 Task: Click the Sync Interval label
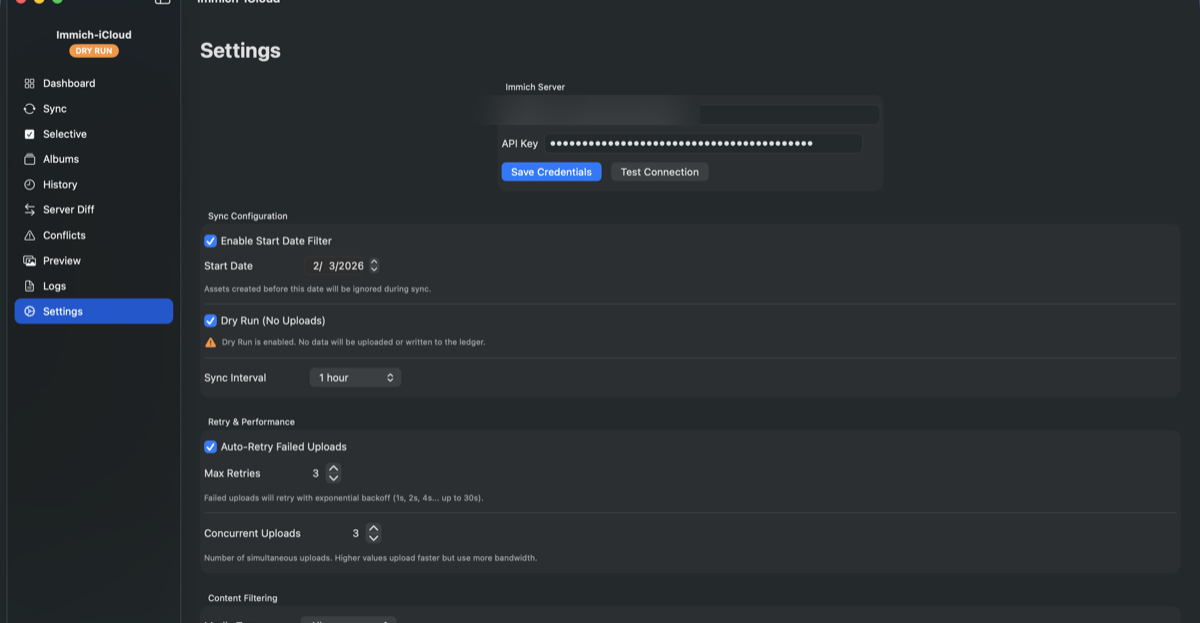[235, 378]
